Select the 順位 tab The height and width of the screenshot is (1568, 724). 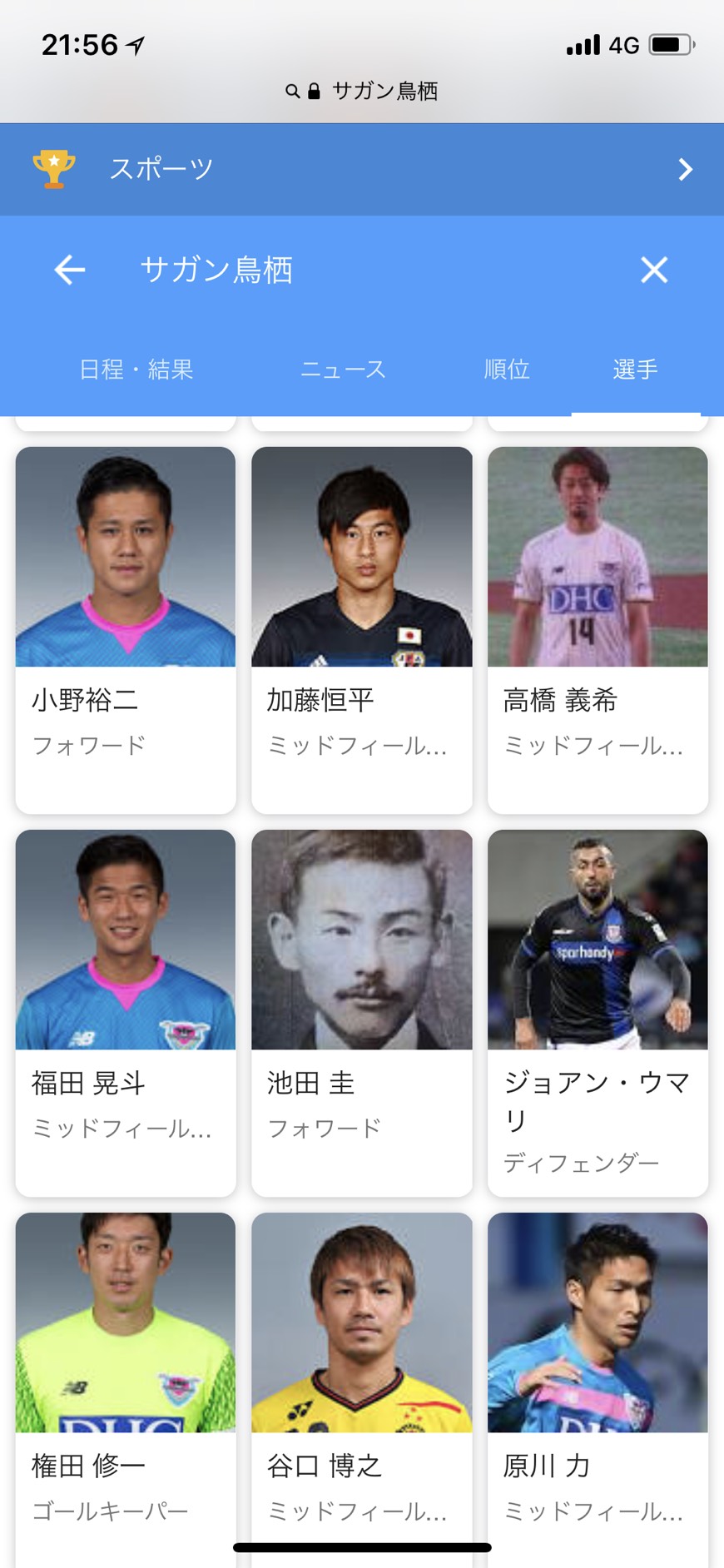click(x=507, y=369)
